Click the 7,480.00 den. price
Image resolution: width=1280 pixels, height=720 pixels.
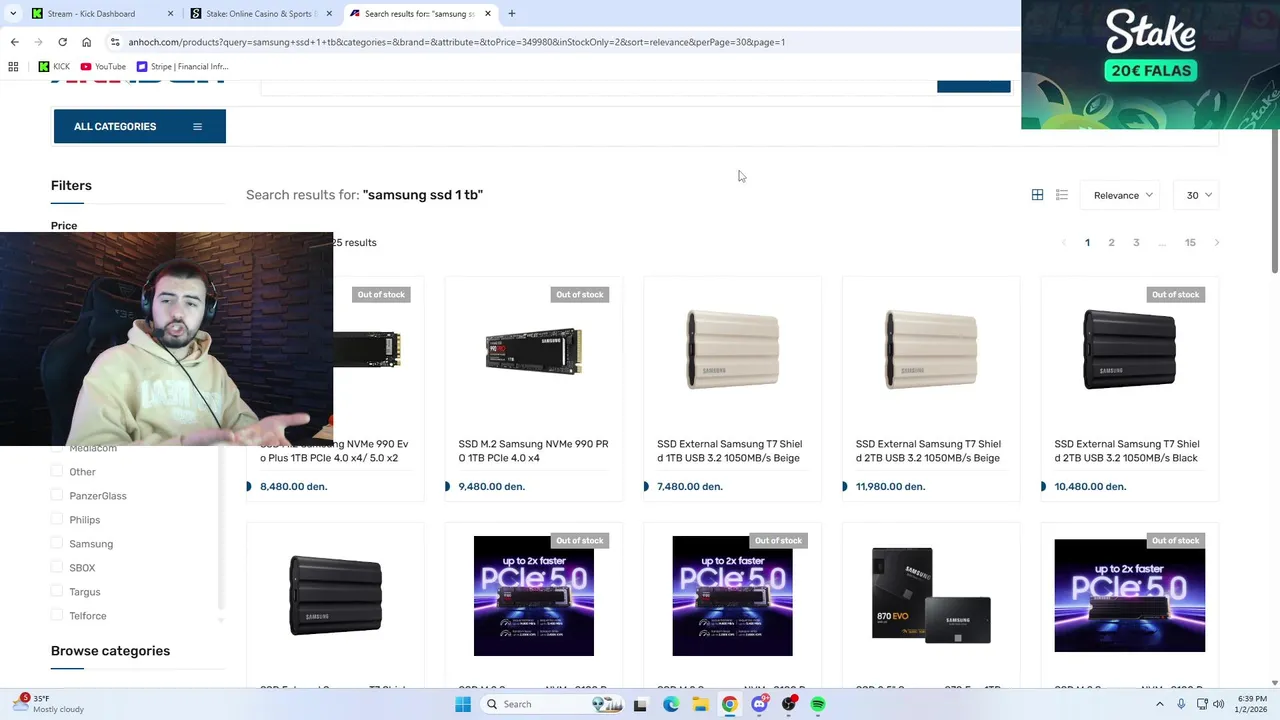(689, 486)
